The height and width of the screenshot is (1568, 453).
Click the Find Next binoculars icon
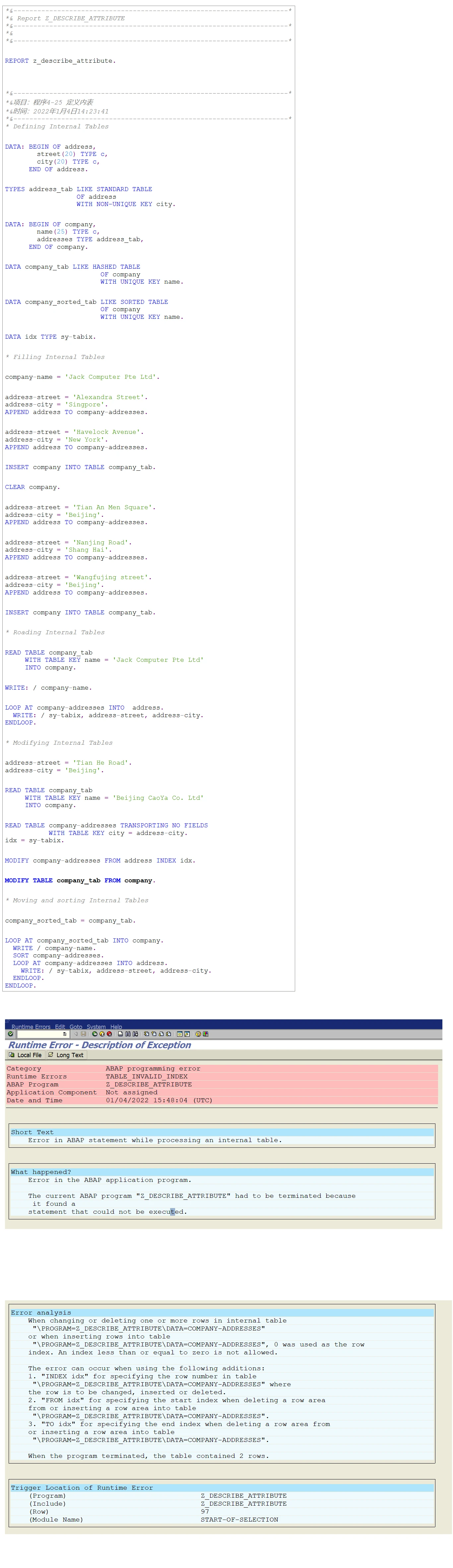[135, 1034]
